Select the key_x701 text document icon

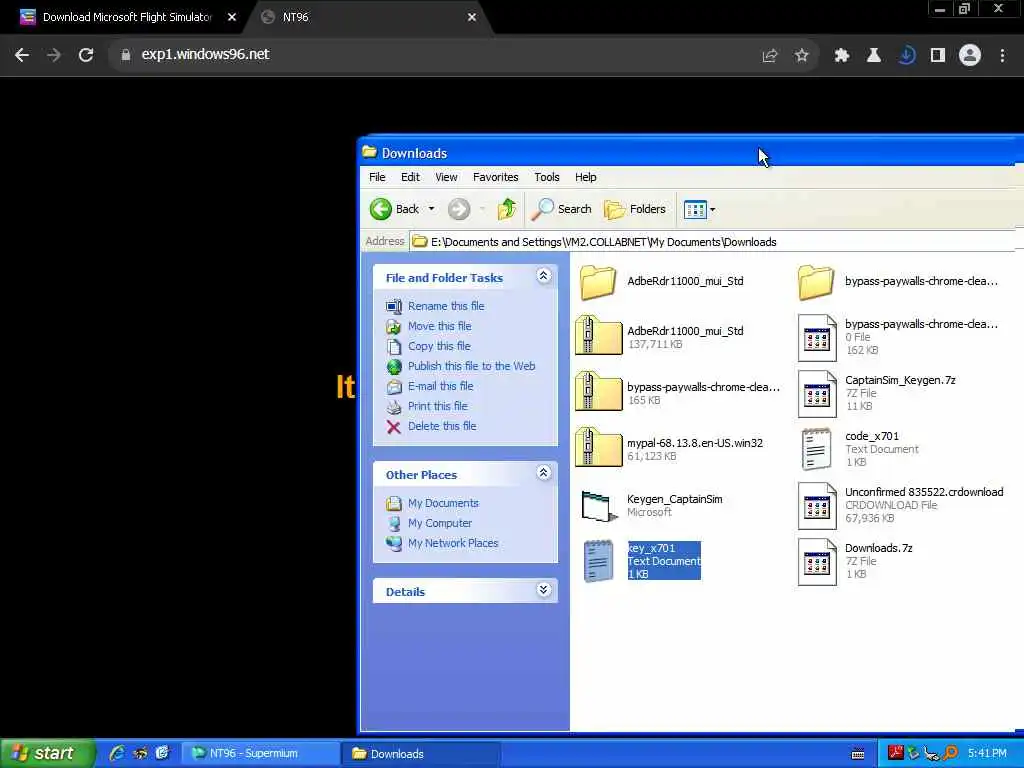[598, 560]
